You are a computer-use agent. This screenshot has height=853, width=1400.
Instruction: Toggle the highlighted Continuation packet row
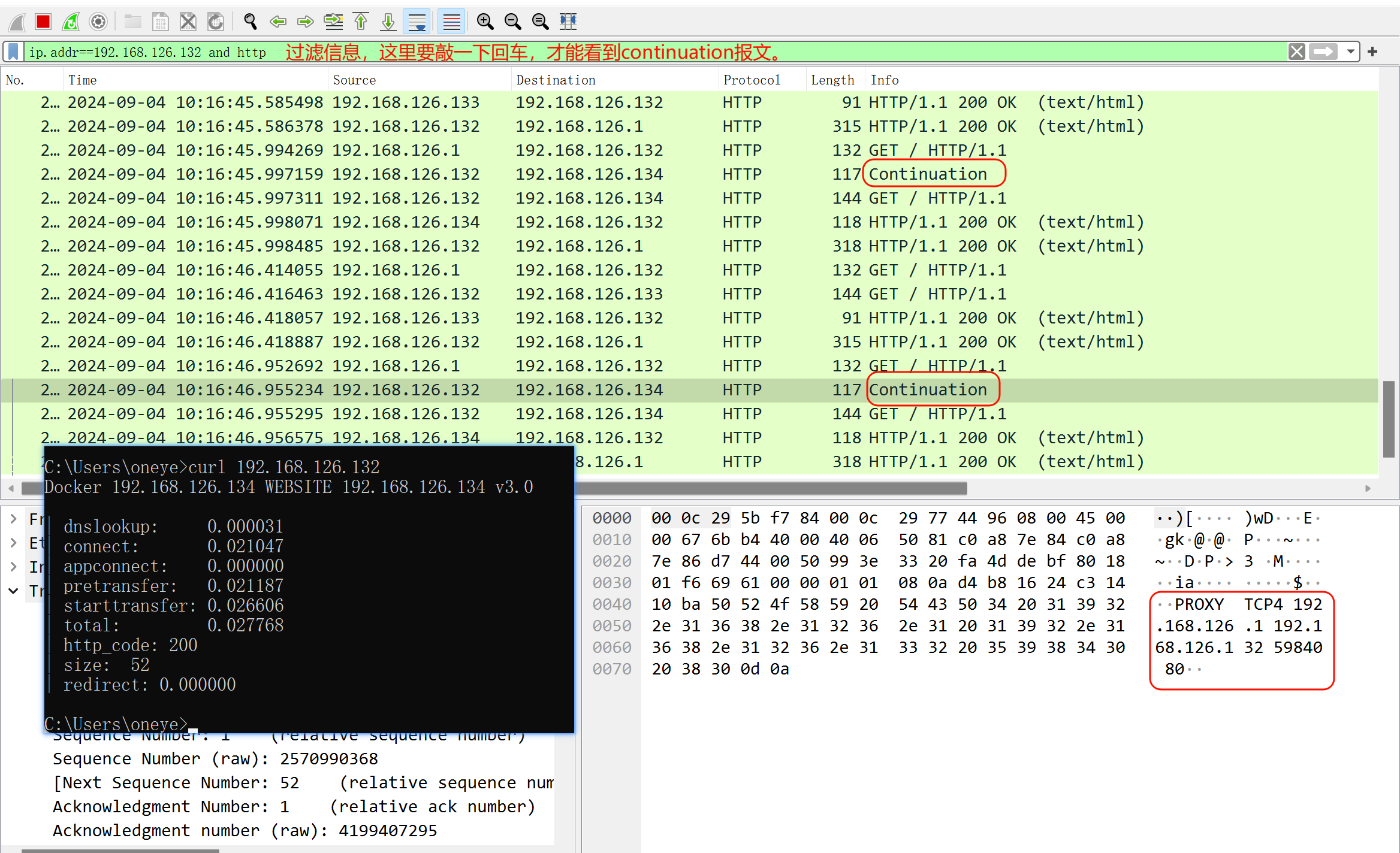pos(700,389)
